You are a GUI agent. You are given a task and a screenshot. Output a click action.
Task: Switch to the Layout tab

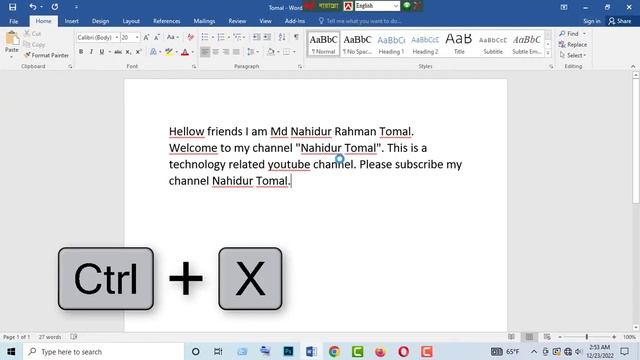131,21
